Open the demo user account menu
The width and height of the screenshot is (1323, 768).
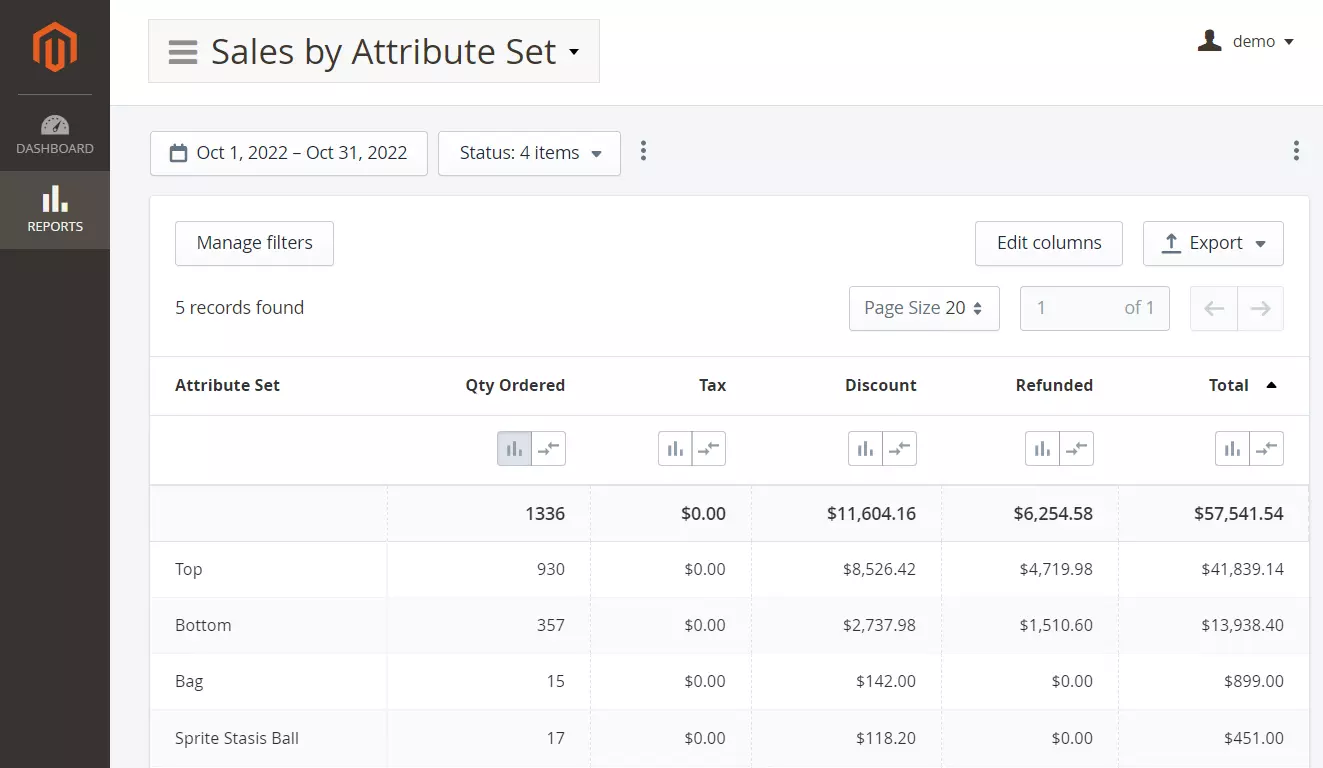pos(1246,42)
